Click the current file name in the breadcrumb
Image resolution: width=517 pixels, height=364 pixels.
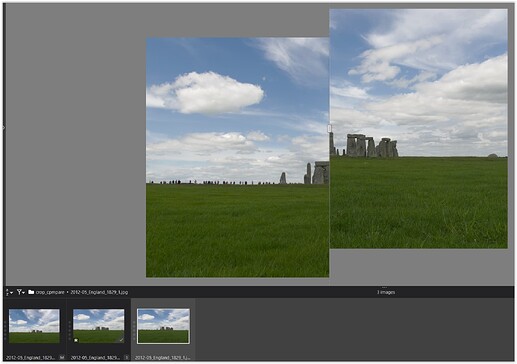coord(99,292)
